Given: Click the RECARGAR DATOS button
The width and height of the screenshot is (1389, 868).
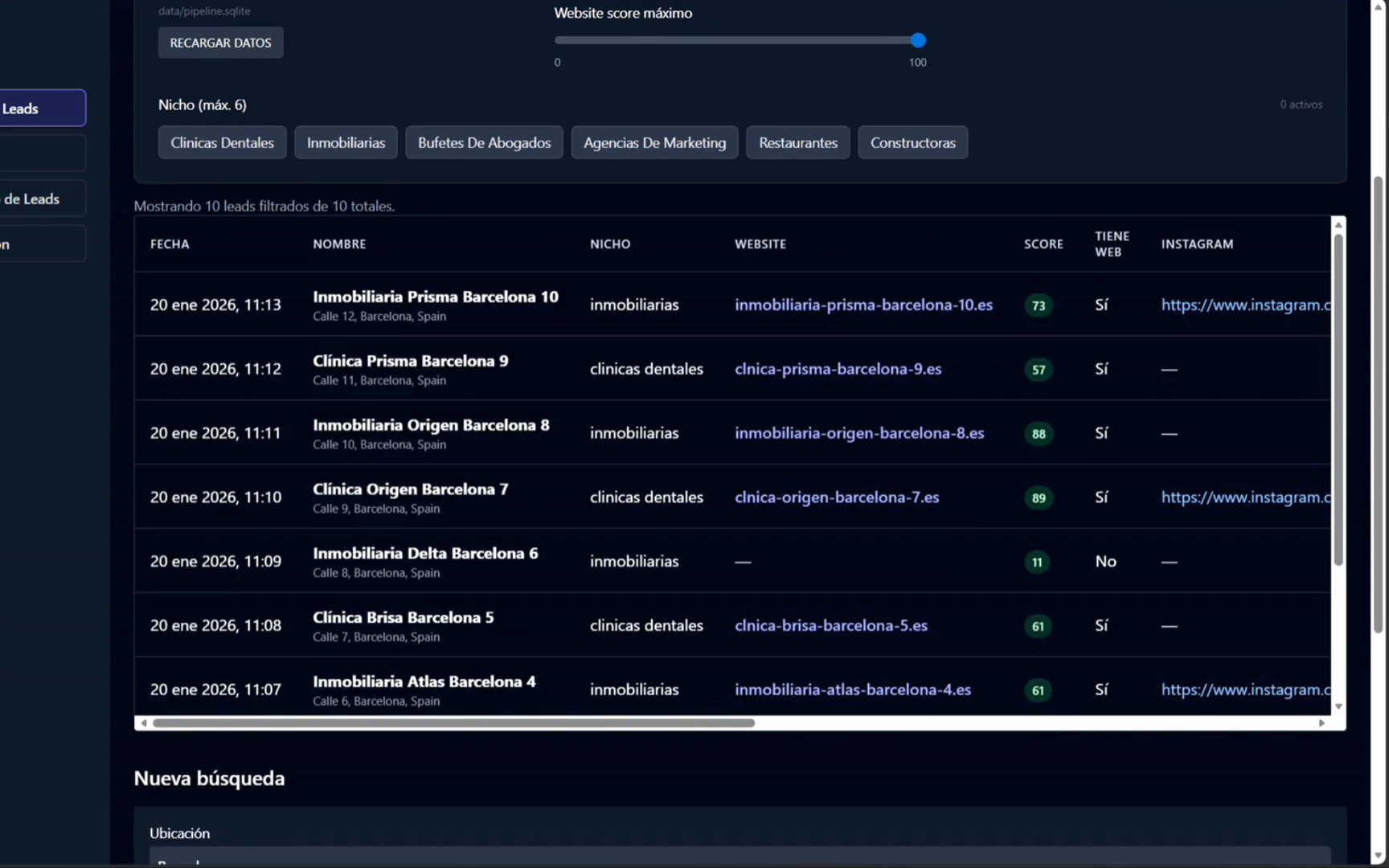Looking at the screenshot, I should [x=220, y=43].
